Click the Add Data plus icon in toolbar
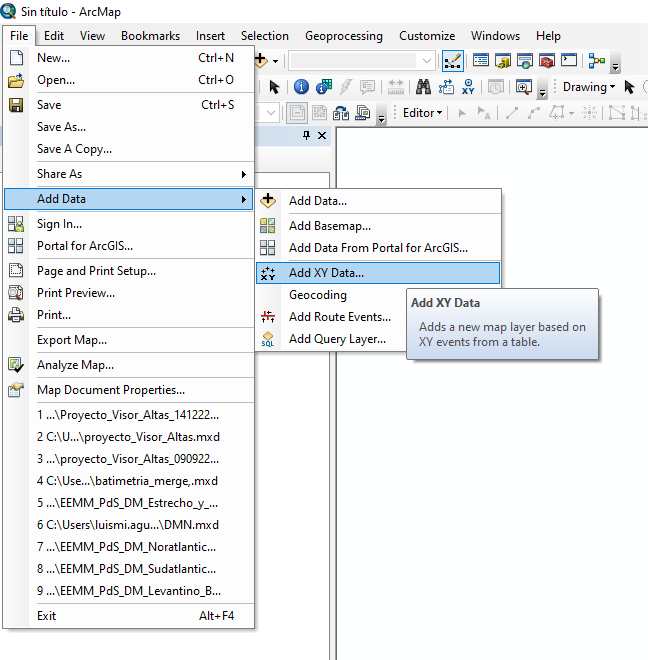The height and width of the screenshot is (660, 648). [x=262, y=60]
